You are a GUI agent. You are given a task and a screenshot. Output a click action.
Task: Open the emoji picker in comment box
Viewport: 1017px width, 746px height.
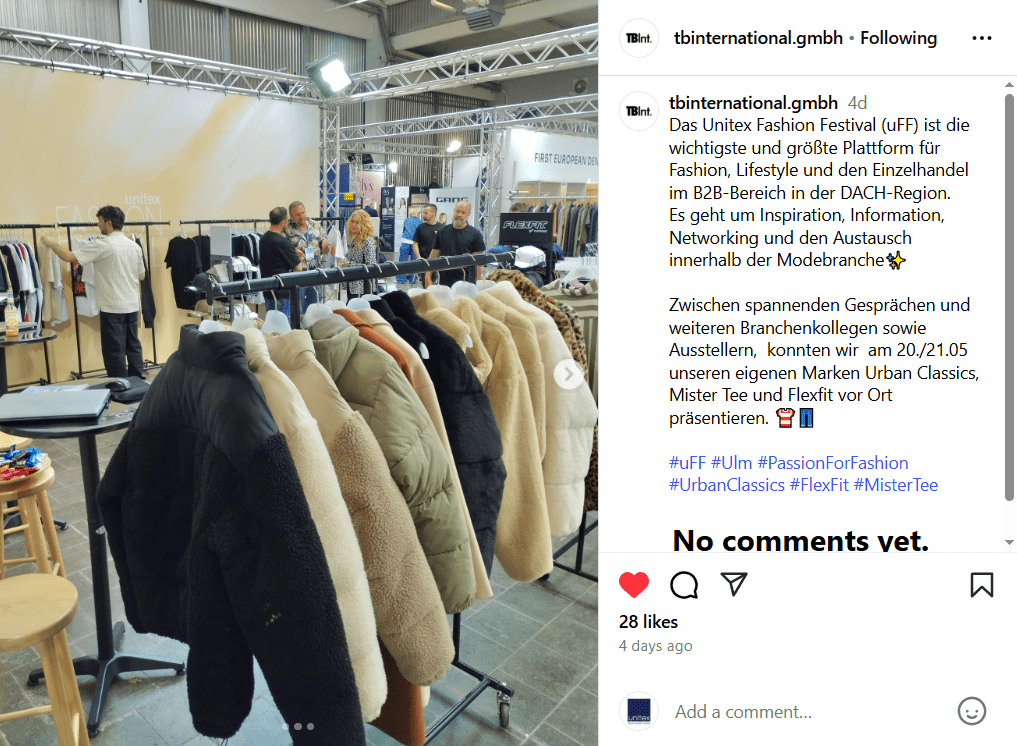(972, 711)
